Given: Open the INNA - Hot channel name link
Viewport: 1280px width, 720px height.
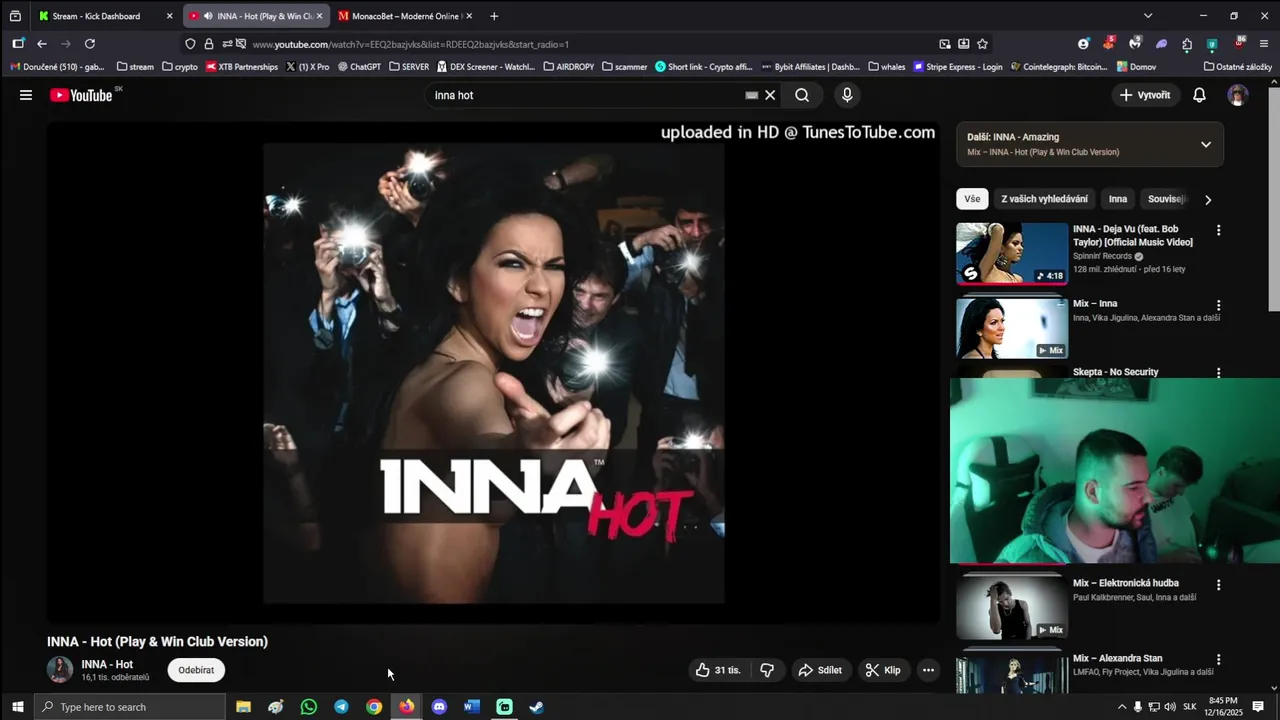Looking at the screenshot, I should (x=107, y=664).
